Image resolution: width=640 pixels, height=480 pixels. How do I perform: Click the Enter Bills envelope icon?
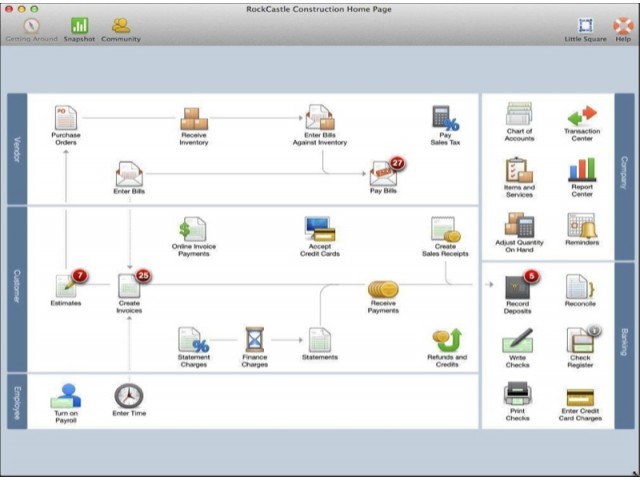(x=129, y=173)
